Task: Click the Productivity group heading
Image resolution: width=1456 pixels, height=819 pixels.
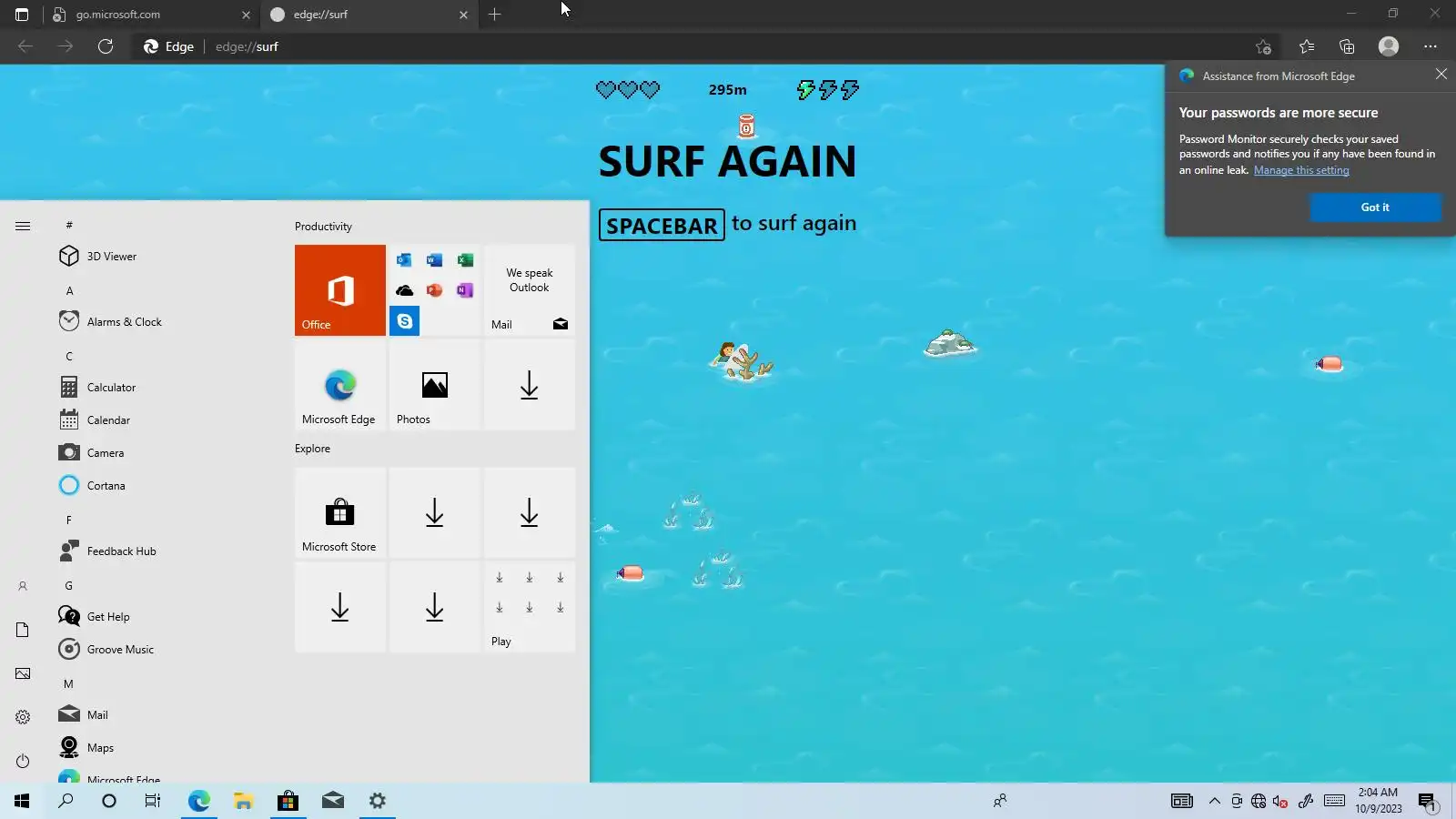Action: 323,227
